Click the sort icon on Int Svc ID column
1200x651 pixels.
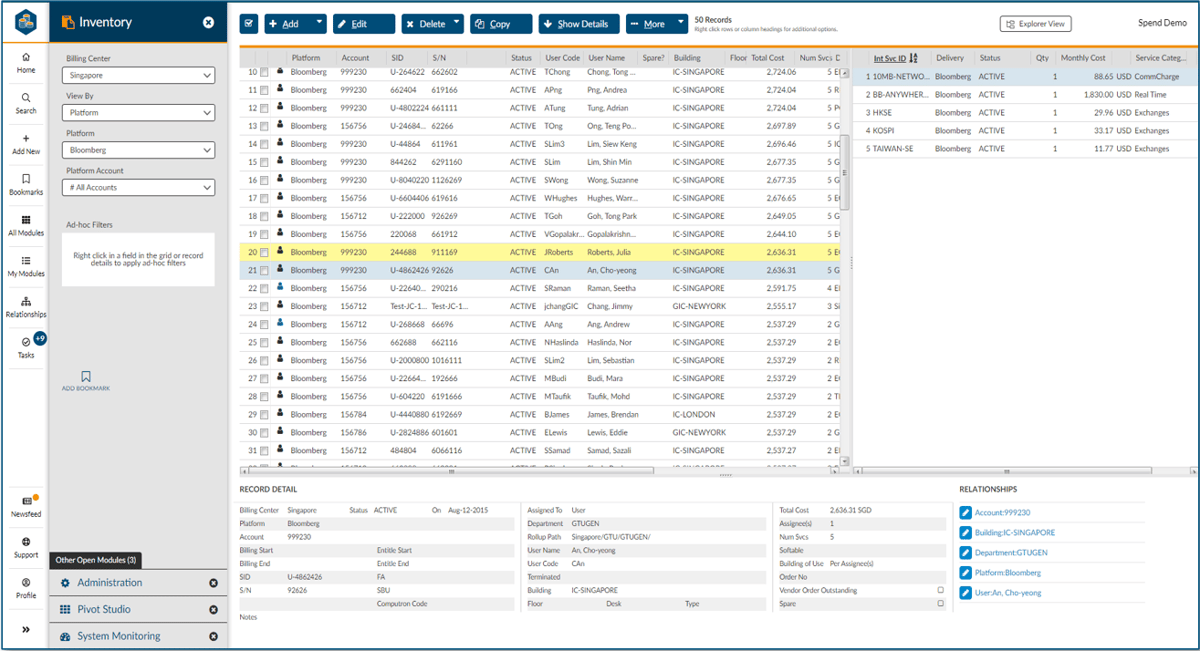(913, 59)
